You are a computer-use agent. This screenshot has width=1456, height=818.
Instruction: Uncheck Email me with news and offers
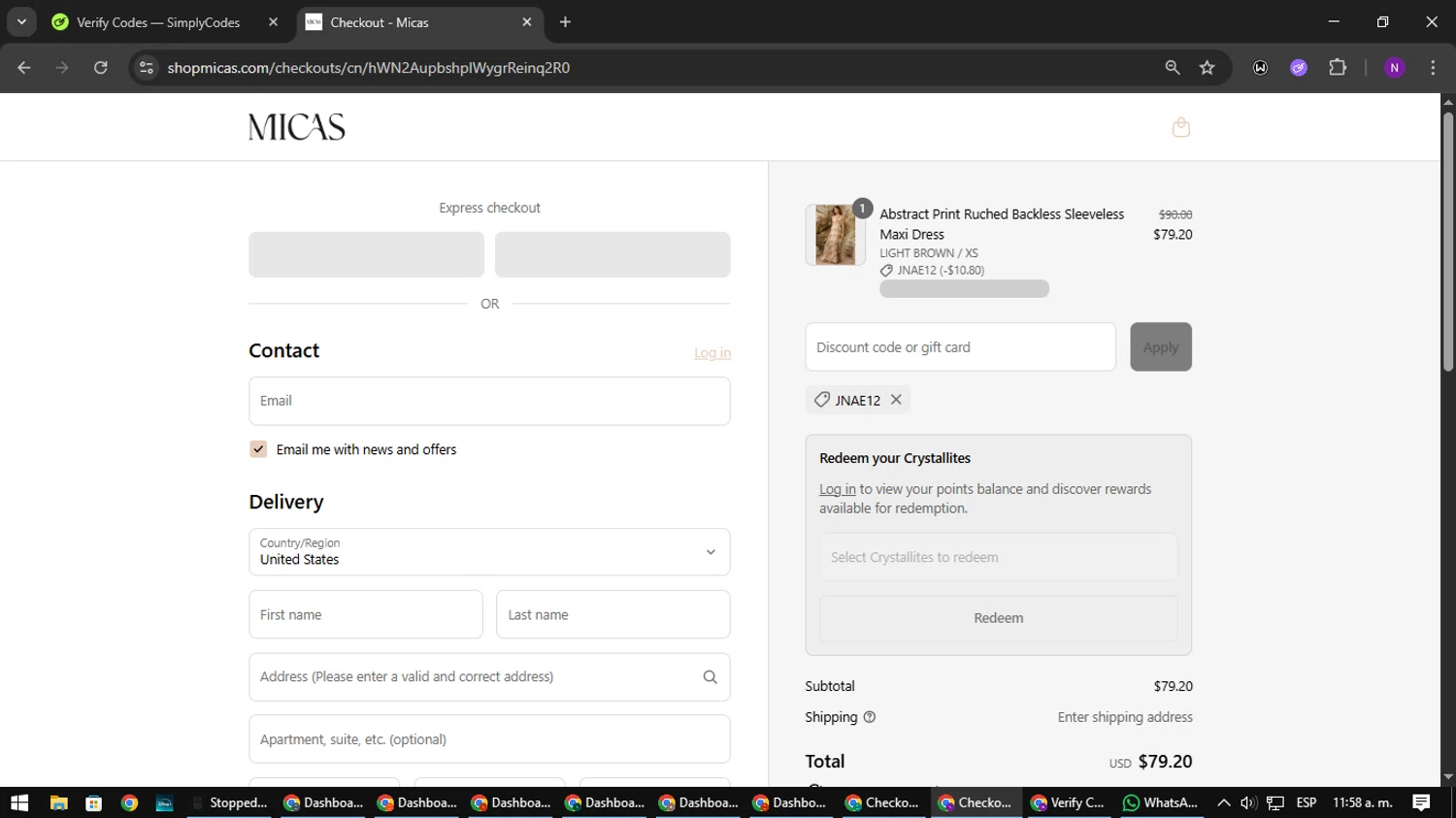(258, 449)
